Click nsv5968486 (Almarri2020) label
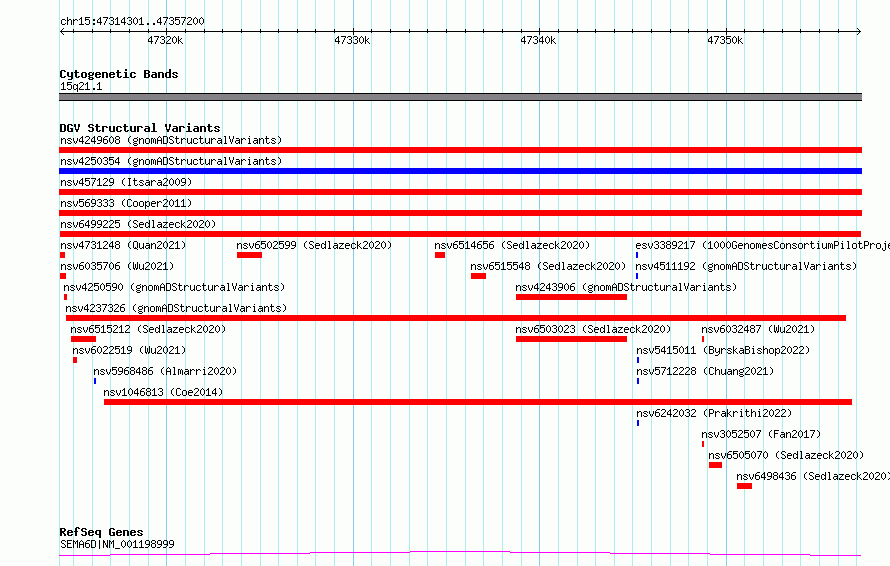 click(x=165, y=371)
